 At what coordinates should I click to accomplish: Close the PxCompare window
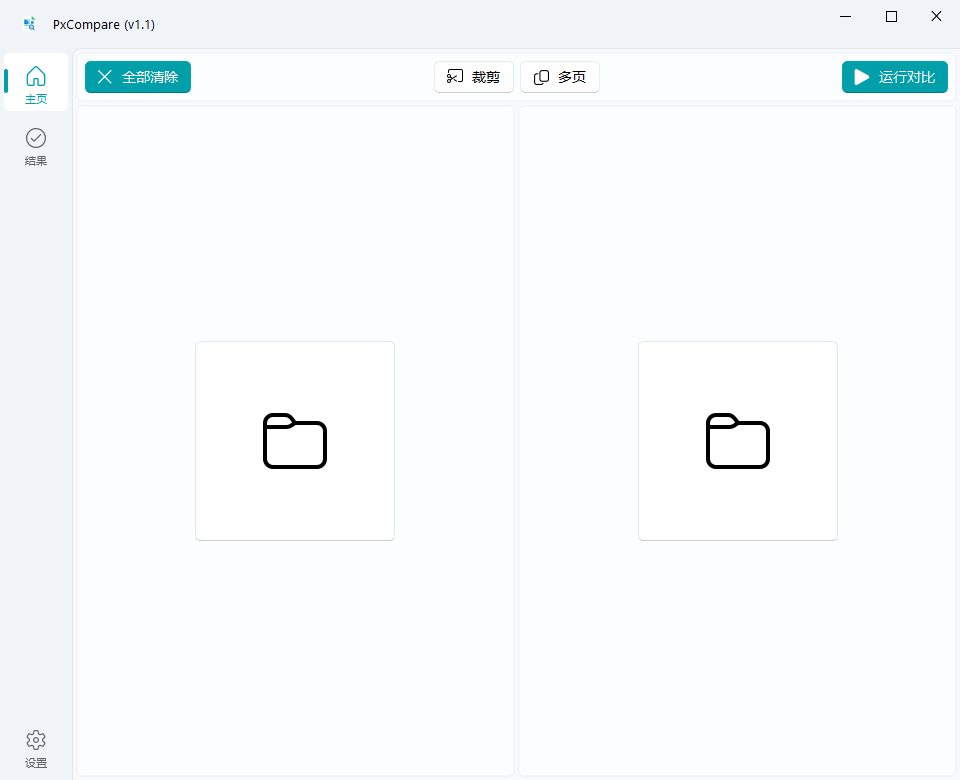pyautogui.click(x=936, y=17)
